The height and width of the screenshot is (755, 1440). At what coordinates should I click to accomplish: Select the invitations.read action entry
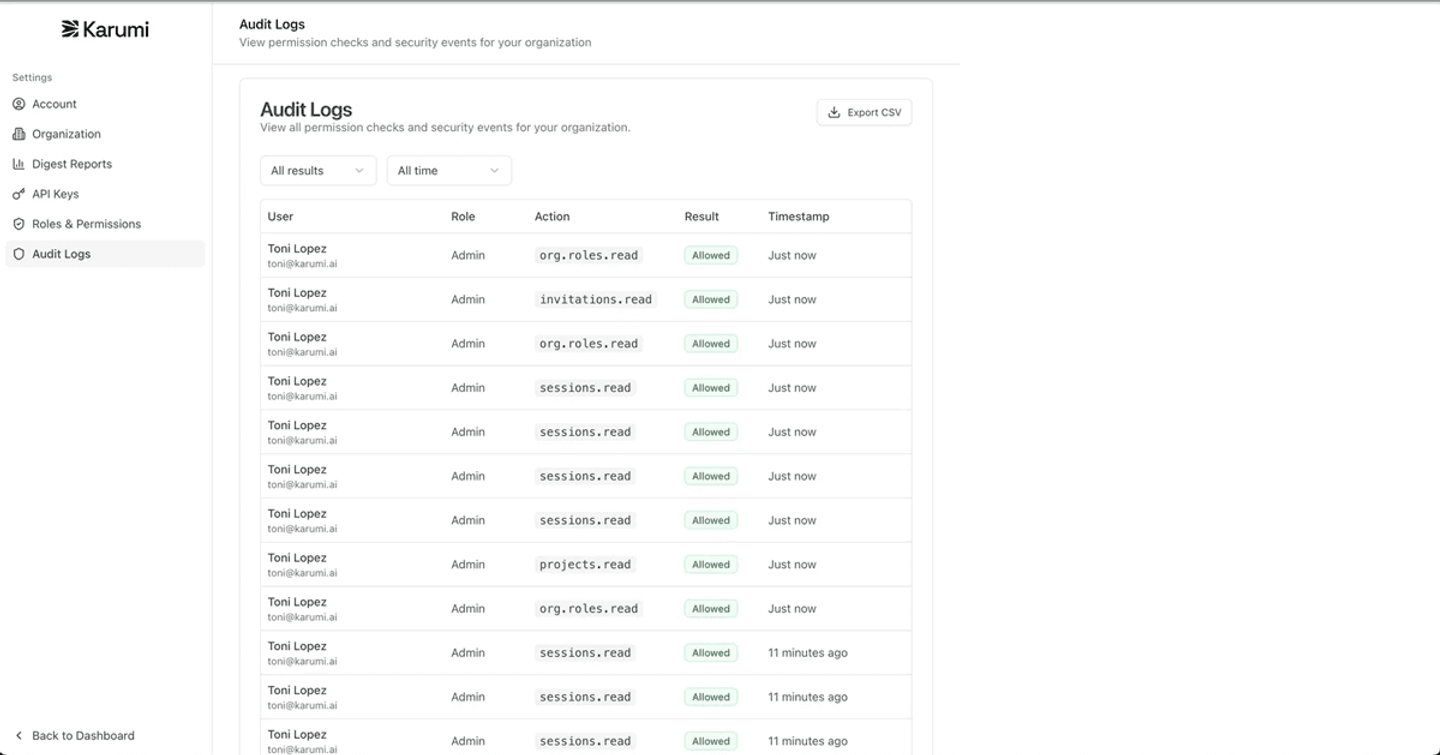pyautogui.click(x=595, y=299)
